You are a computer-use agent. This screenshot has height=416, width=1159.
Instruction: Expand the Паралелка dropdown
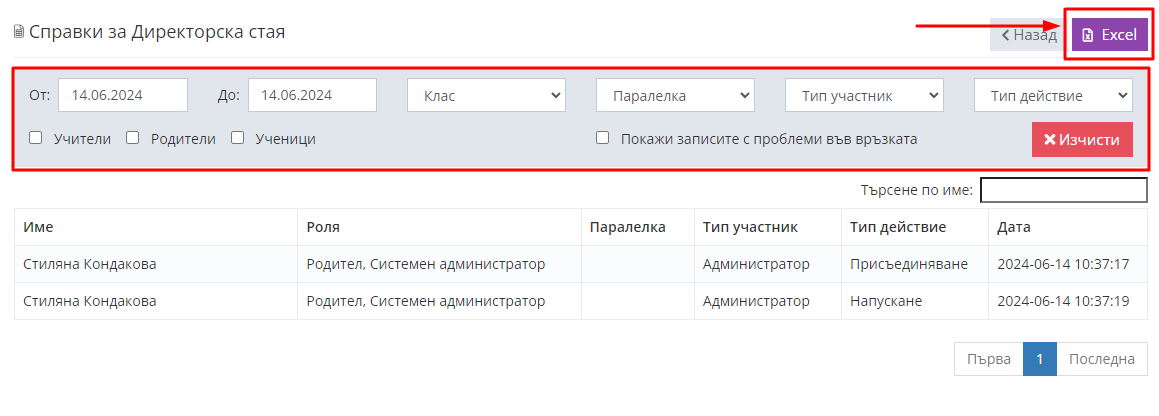(x=676, y=95)
